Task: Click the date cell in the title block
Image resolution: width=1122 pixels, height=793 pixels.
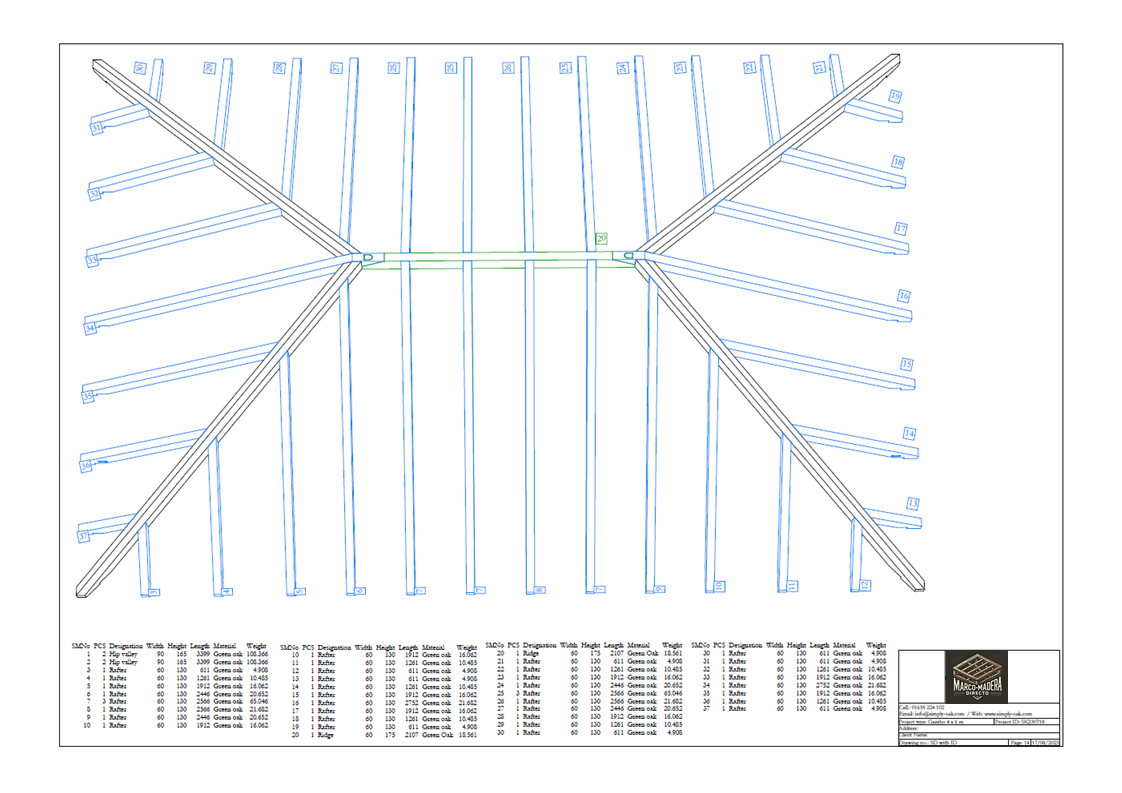Action: pyautogui.click(x=1045, y=743)
